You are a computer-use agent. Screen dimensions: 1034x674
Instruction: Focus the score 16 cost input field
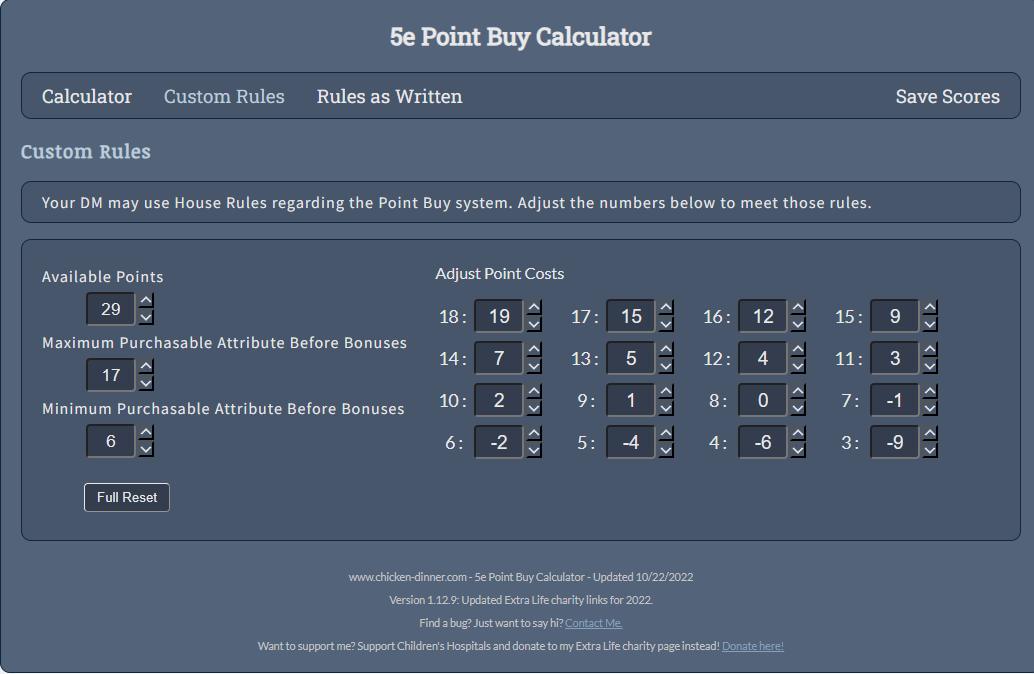pyautogui.click(x=762, y=317)
